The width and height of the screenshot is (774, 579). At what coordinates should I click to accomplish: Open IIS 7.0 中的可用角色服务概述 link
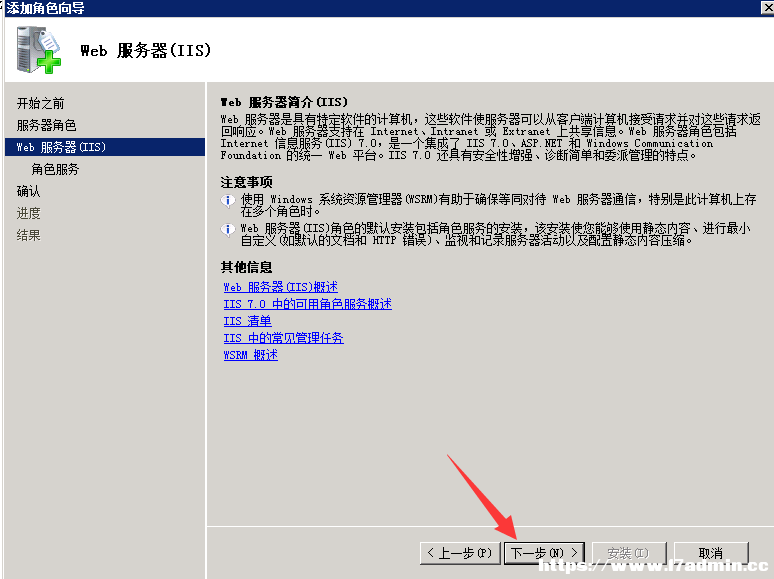point(308,304)
